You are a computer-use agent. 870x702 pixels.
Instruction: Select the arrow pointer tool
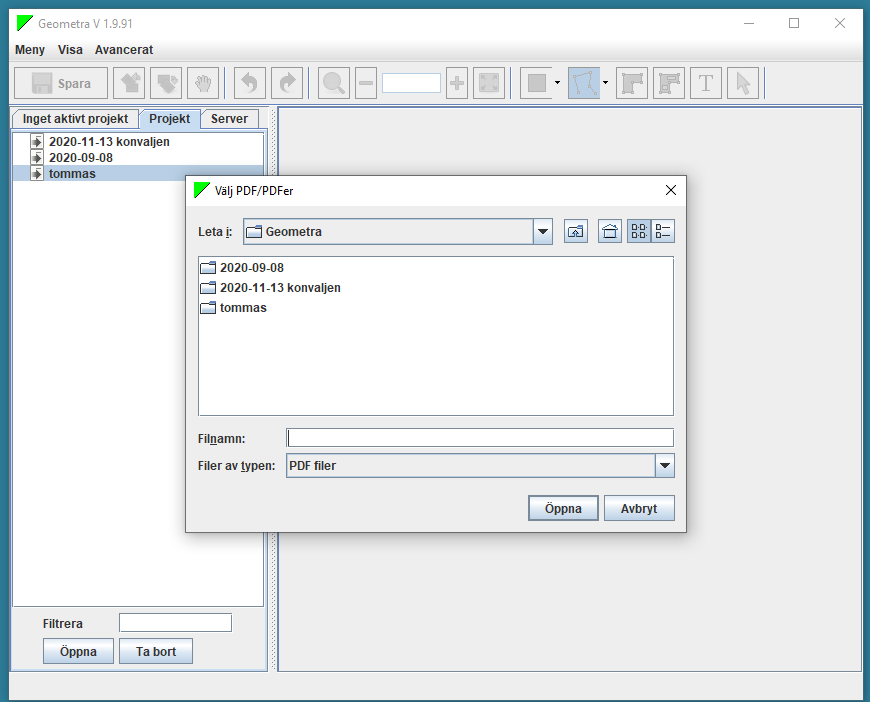[743, 83]
